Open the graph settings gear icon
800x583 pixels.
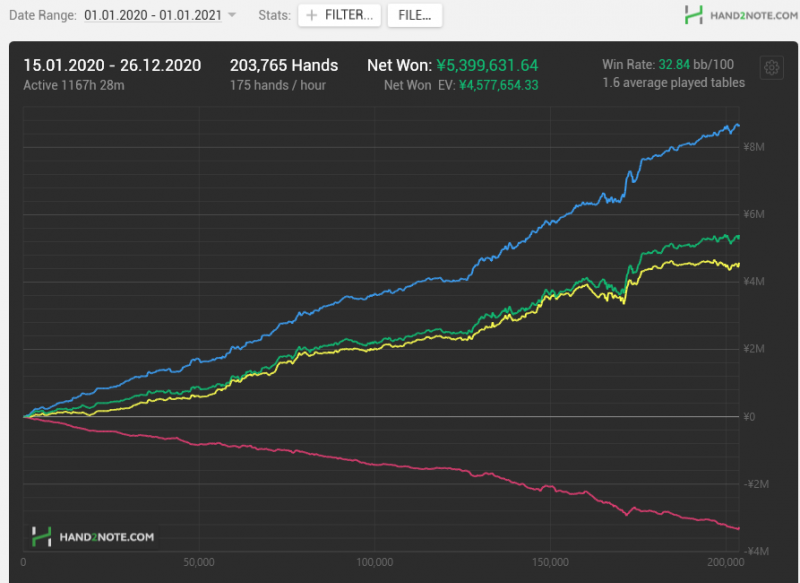coord(771,68)
